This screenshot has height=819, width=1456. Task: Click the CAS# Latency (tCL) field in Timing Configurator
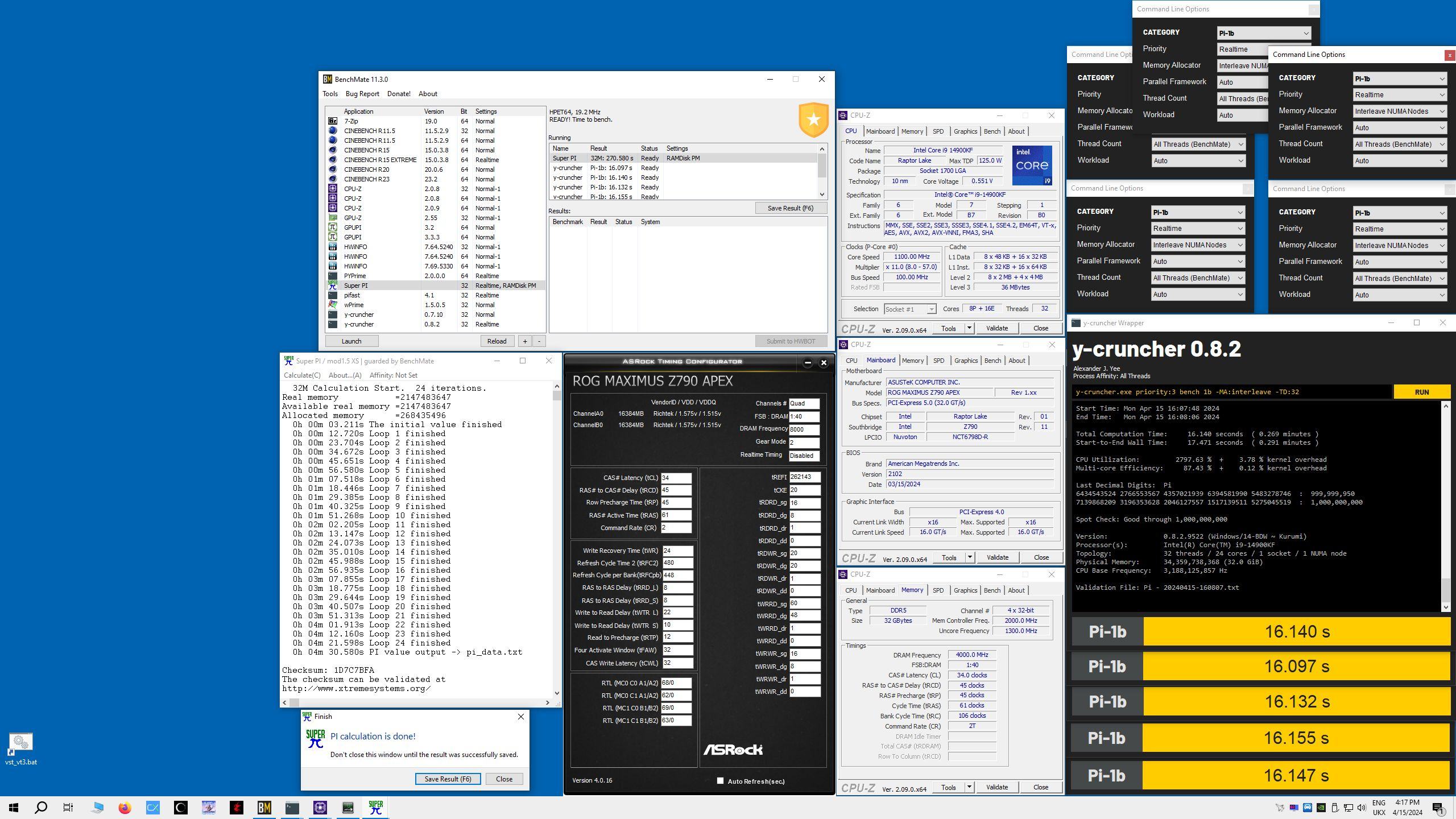tap(676, 478)
